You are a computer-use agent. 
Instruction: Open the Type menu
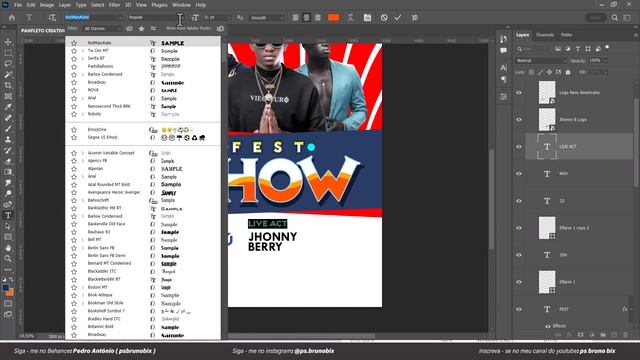click(x=81, y=5)
